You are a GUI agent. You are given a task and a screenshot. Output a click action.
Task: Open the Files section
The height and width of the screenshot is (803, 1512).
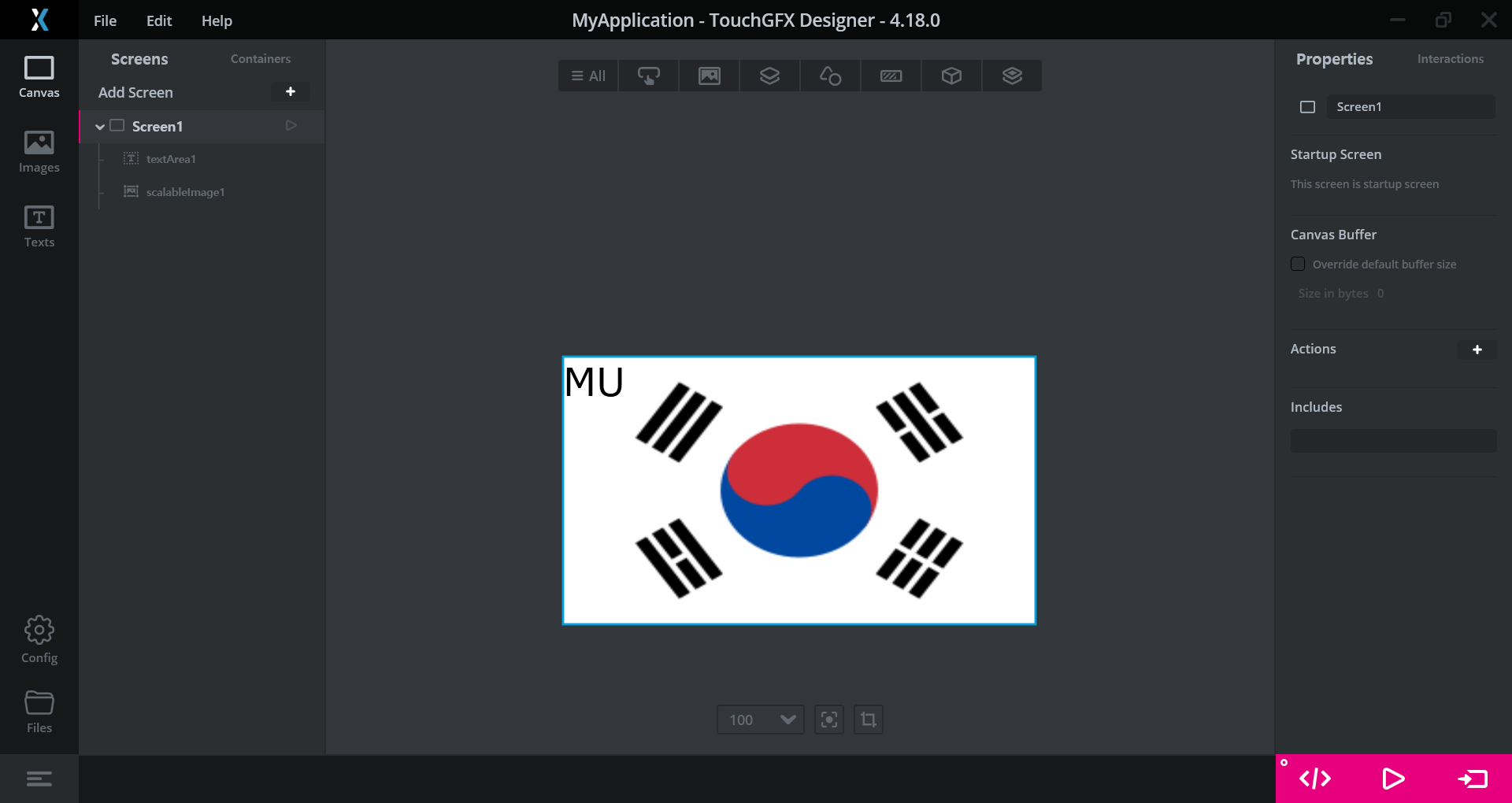point(39,712)
